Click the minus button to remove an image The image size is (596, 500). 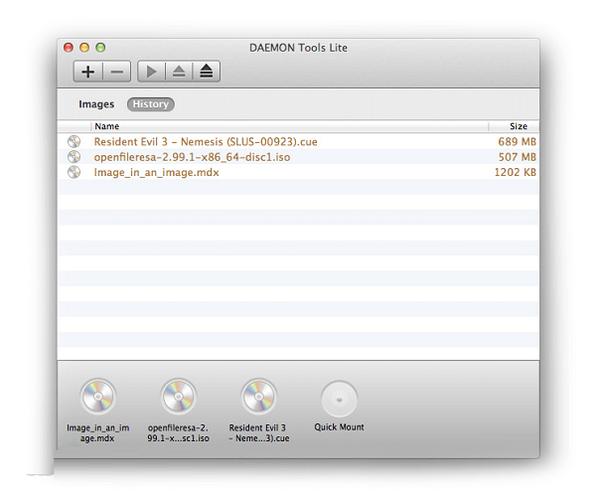coord(117,71)
